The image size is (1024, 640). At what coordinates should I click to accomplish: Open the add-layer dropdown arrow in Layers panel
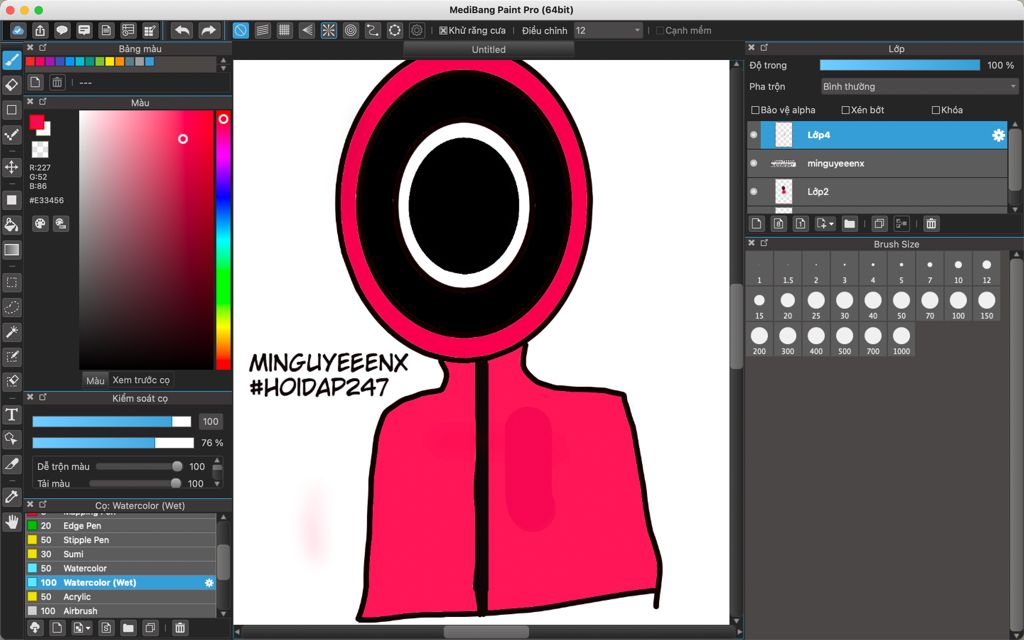pos(825,223)
